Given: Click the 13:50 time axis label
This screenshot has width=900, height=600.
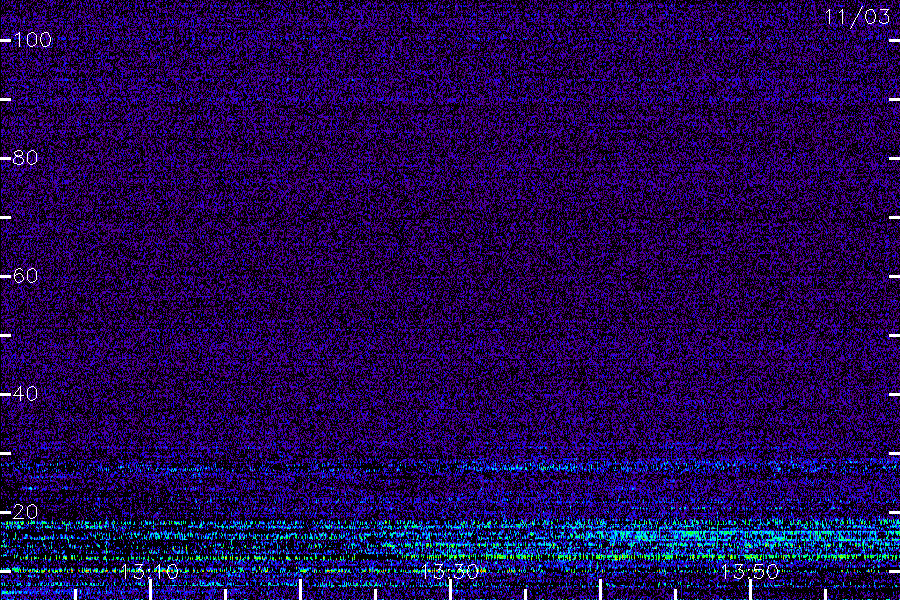Looking at the screenshot, I should 750,571.
